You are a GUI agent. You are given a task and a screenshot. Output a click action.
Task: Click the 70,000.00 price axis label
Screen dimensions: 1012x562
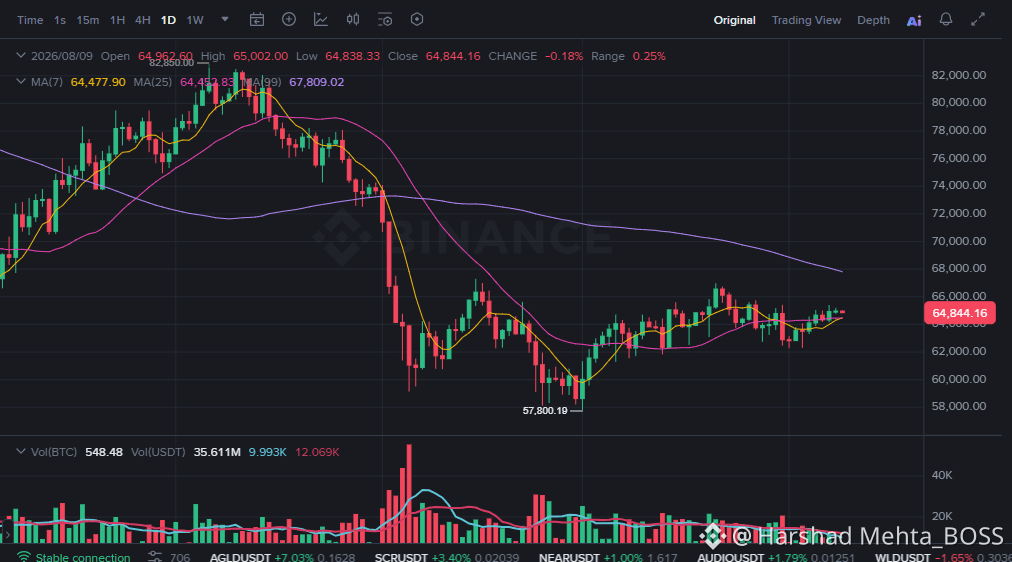[x=958, y=241]
